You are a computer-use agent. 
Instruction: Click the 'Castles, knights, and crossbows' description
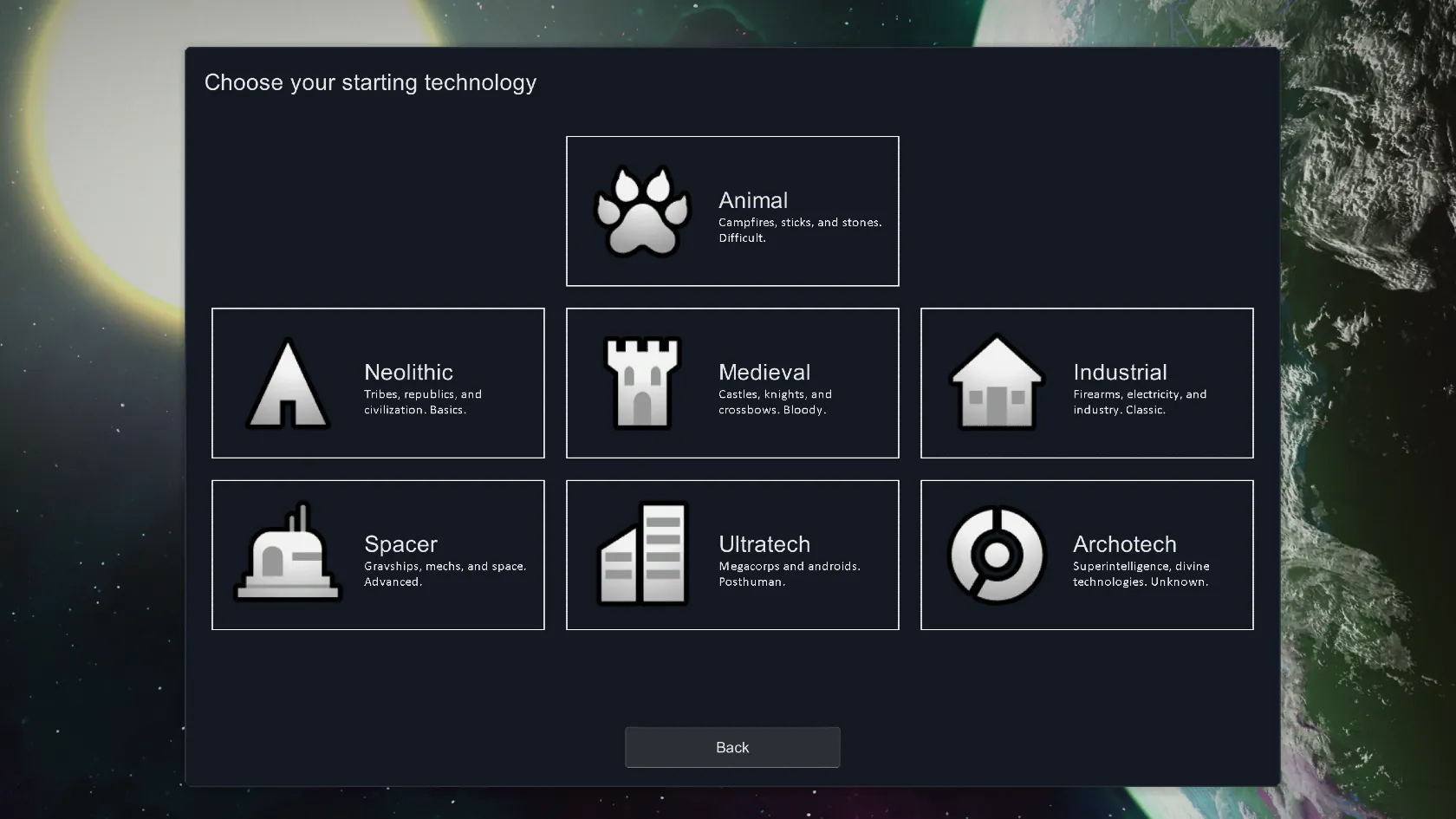775,402
